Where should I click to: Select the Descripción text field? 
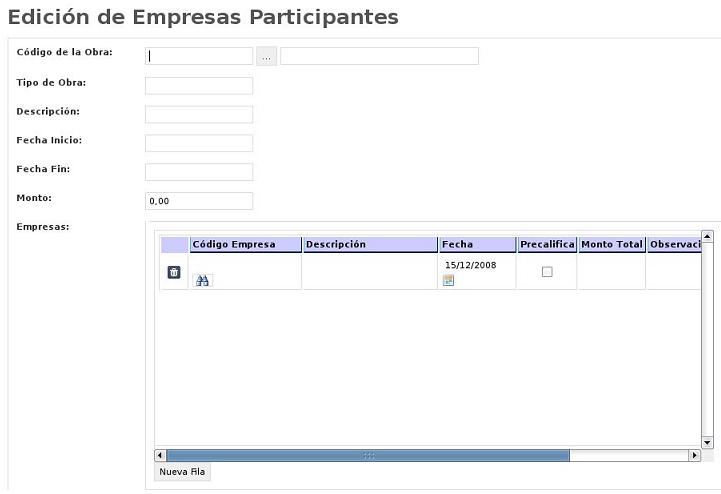(x=199, y=115)
